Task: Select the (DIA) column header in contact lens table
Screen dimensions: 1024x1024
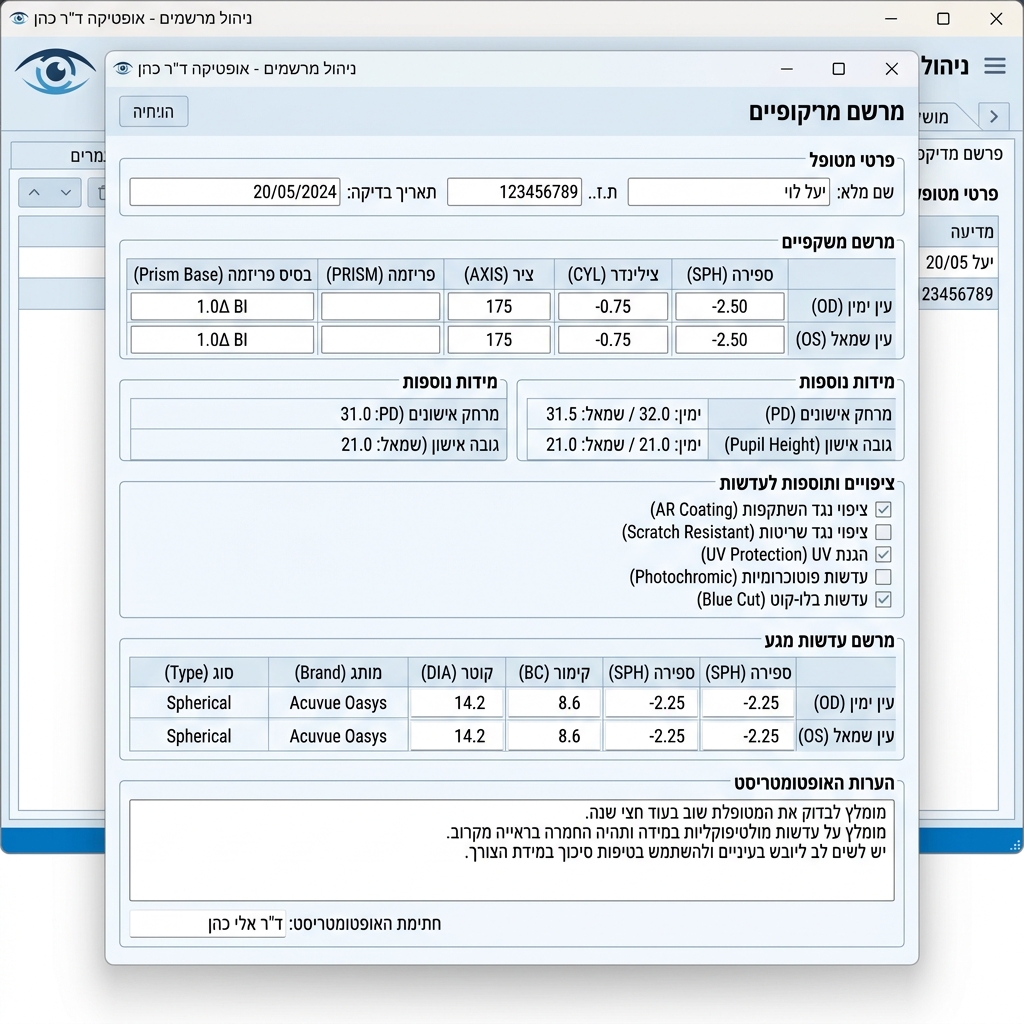Action: coord(456,673)
